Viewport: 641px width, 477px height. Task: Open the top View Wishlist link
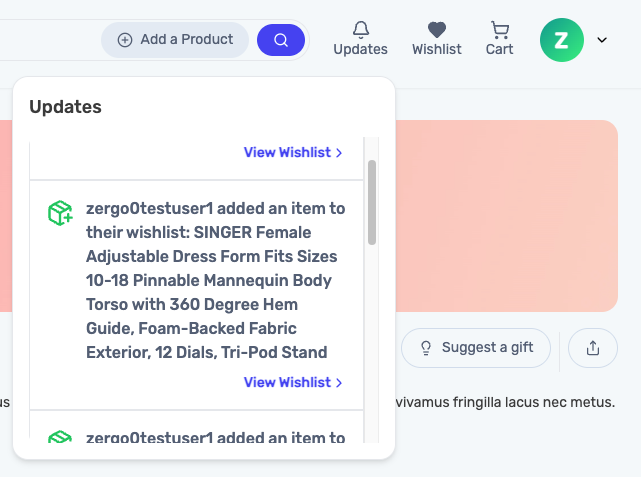tap(293, 152)
